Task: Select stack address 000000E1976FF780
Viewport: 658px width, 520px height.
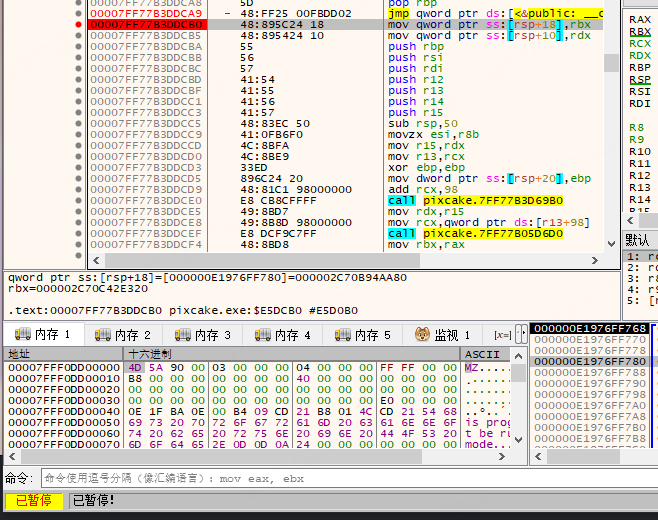Action: 590,361
